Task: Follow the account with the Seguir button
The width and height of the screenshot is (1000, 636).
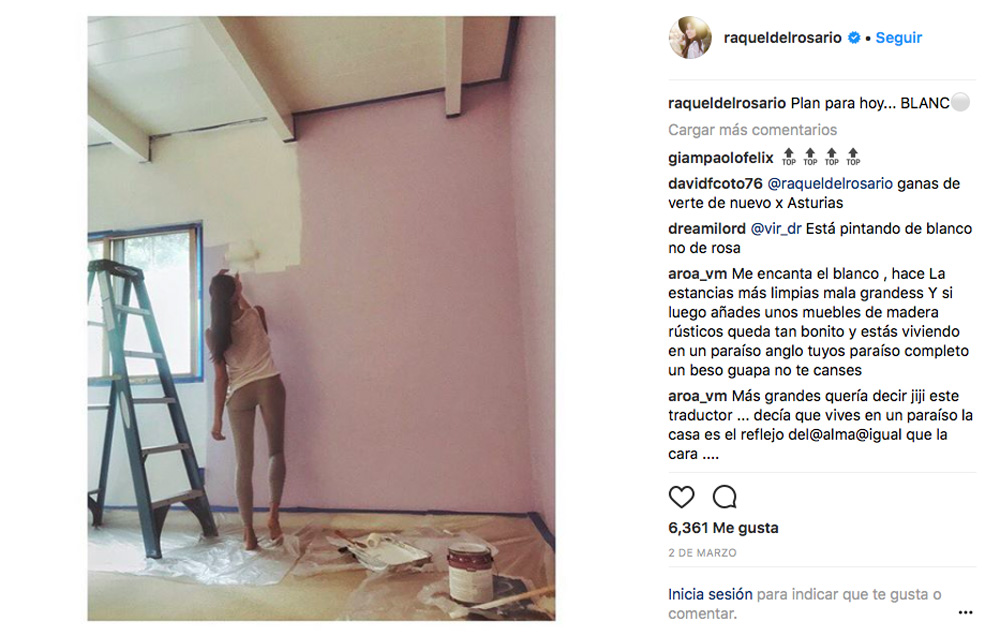Action: tap(899, 38)
